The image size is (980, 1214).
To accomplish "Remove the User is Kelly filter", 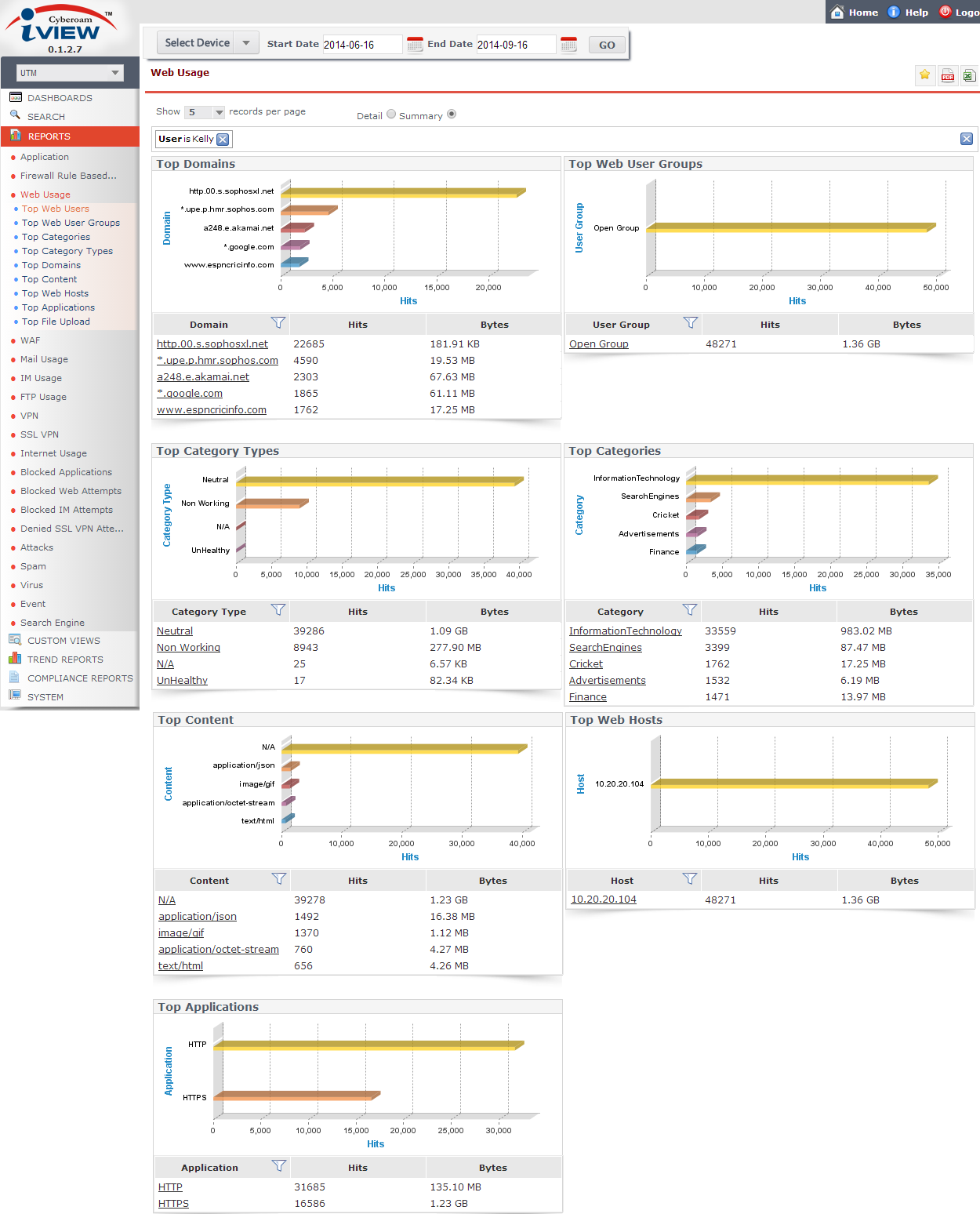I will click(x=223, y=139).
